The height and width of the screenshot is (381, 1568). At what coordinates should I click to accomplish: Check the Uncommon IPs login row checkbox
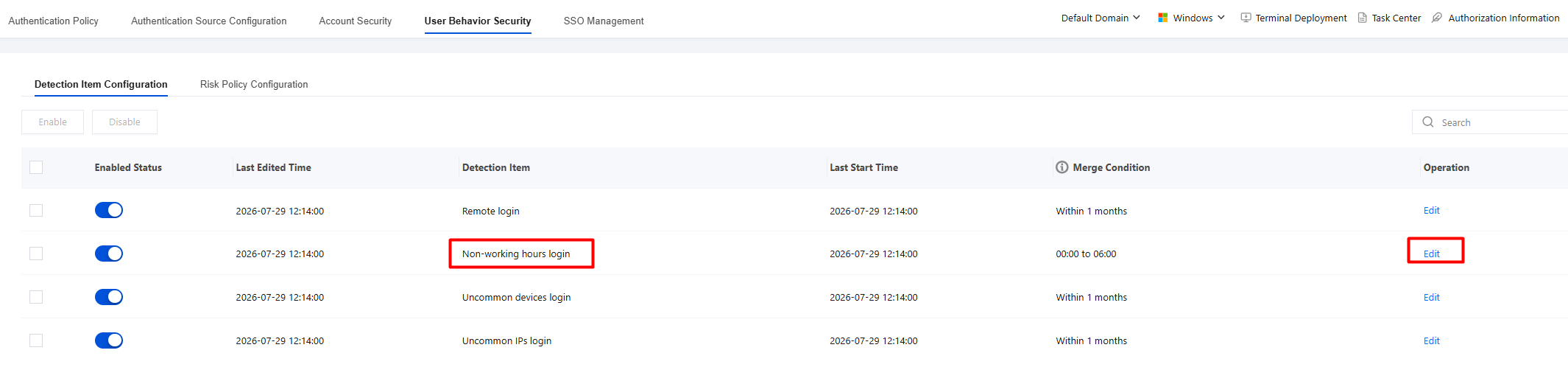point(36,340)
